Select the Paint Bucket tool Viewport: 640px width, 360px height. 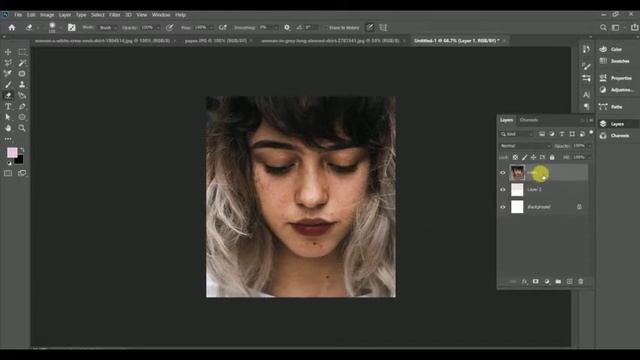pyautogui.click(x=22, y=96)
